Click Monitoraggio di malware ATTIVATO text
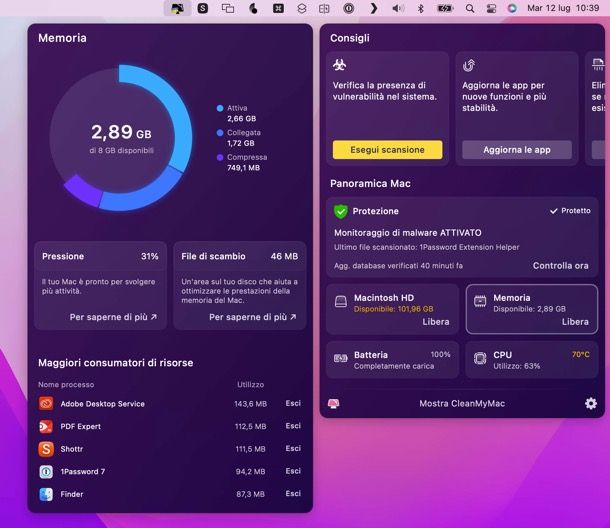The width and height of the screenshot is (610, 528). click(x=408, y=233)
